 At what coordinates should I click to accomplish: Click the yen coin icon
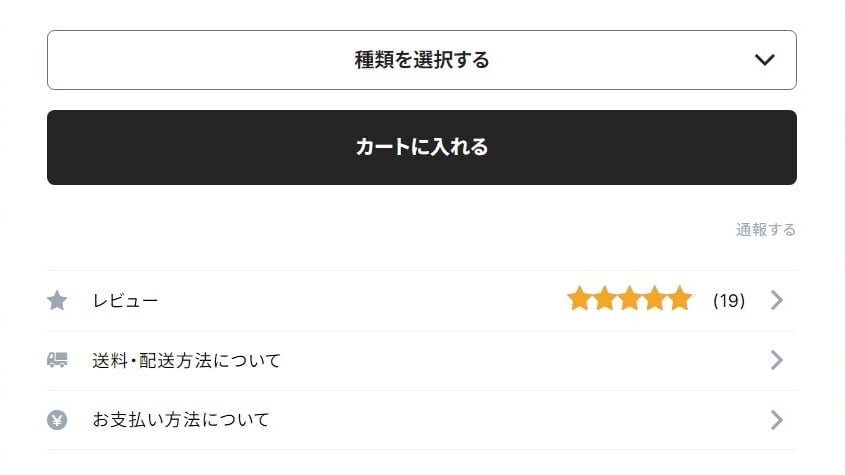point(57,420)
